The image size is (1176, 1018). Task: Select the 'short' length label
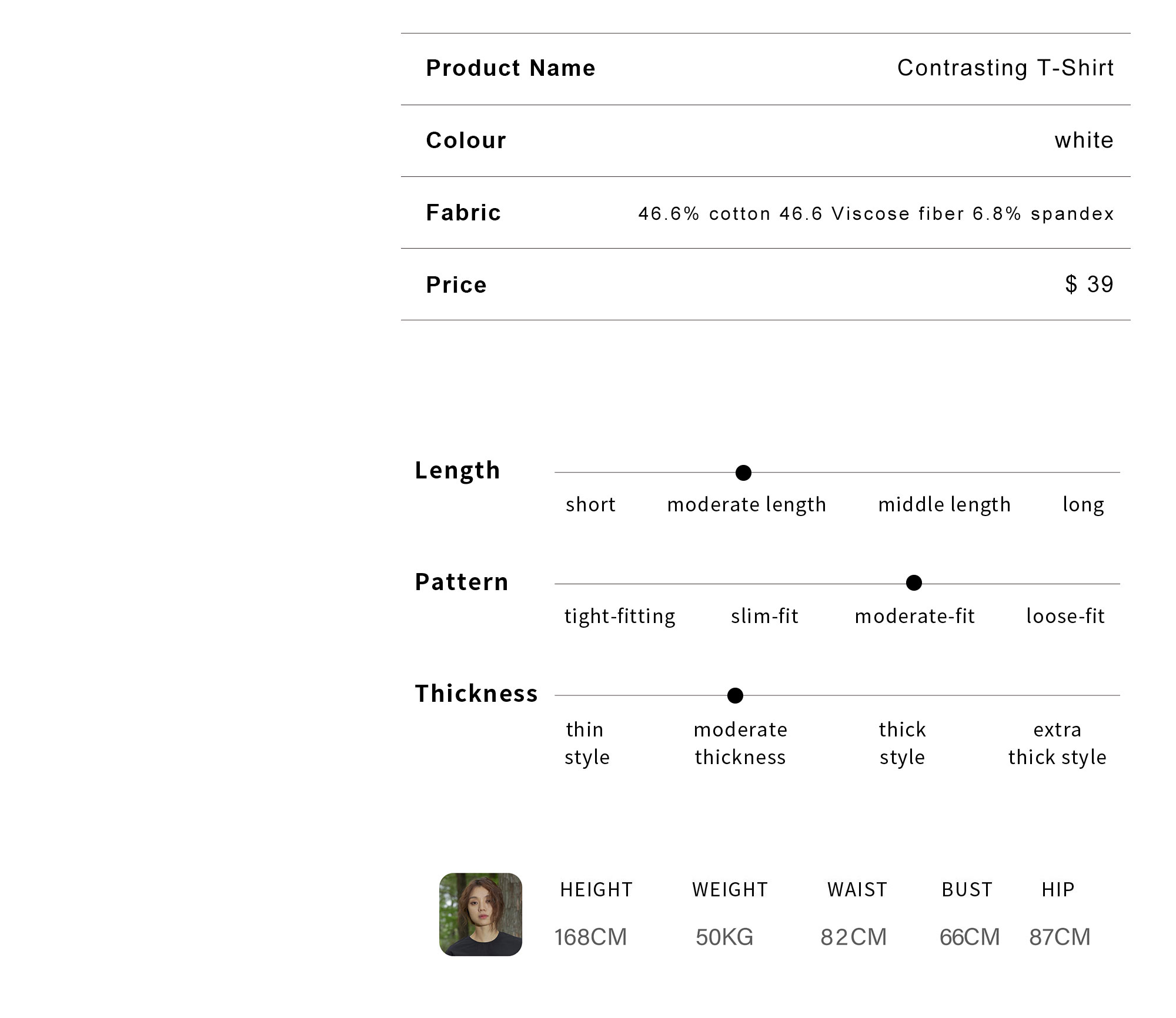[590, 504]
